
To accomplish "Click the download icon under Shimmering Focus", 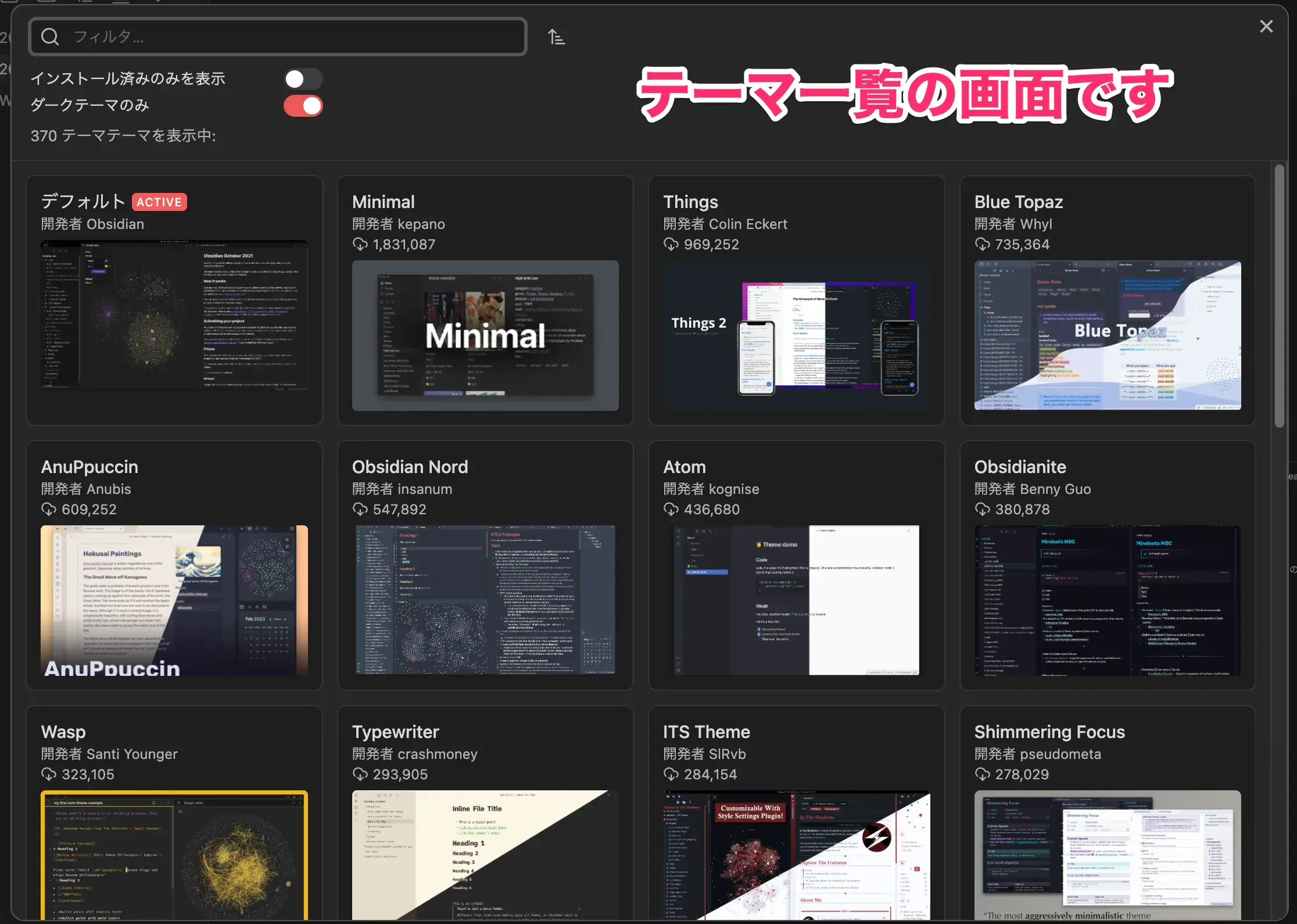I will click(982, 775).
